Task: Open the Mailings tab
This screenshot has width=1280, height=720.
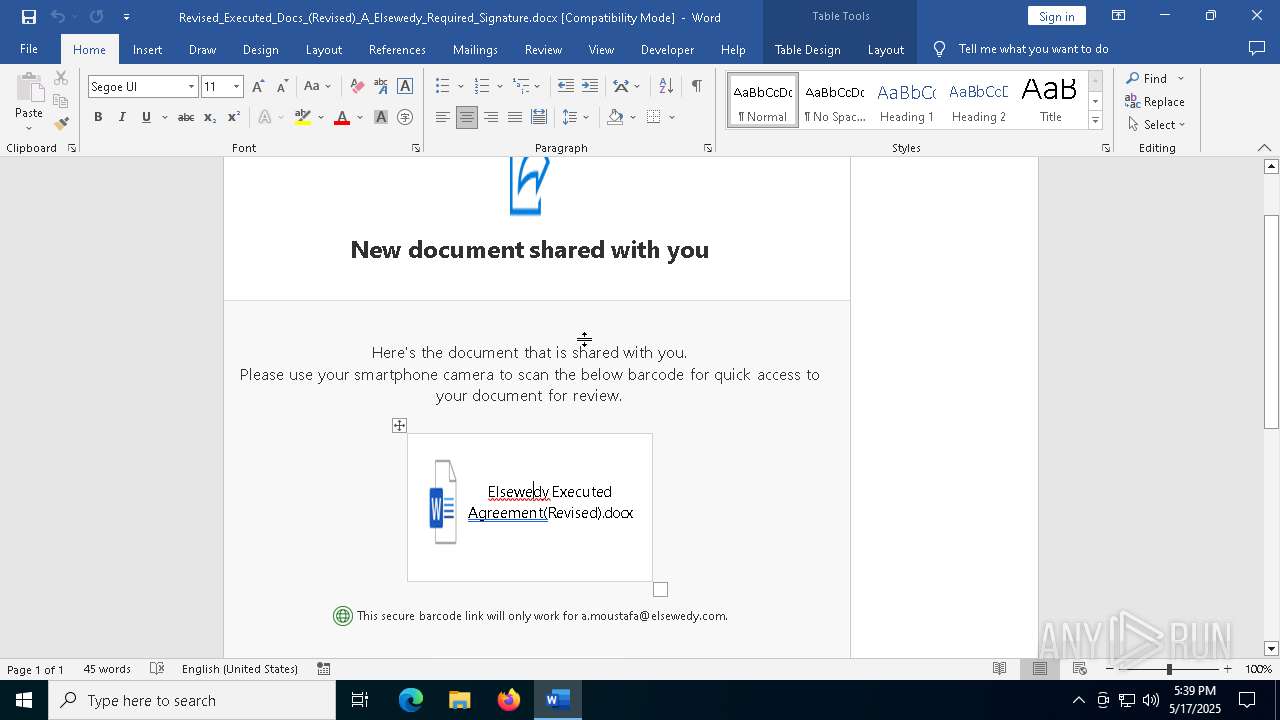Action: (475, 49)
